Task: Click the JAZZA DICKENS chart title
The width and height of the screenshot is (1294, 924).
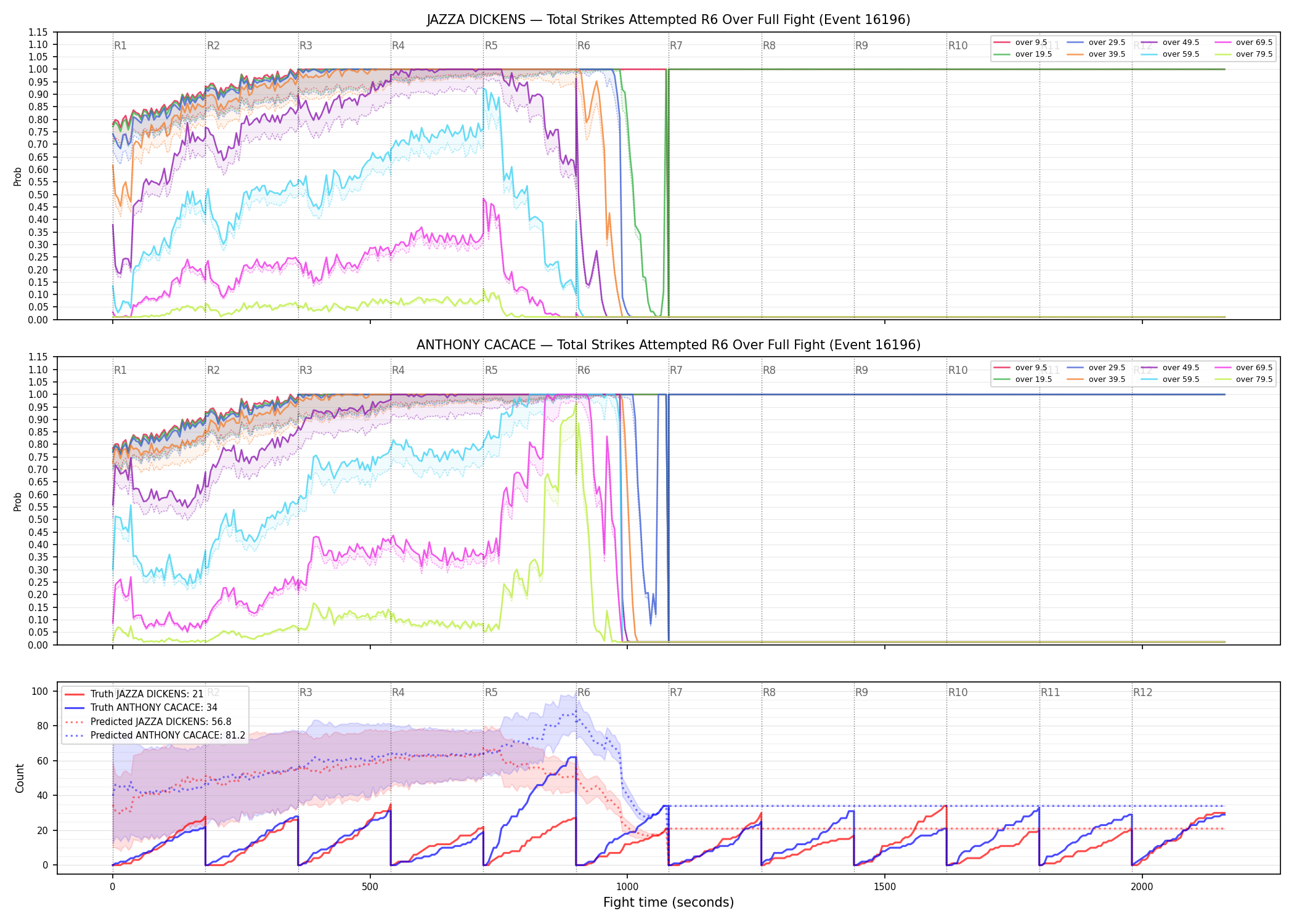Action: click(x=669, y=20)
